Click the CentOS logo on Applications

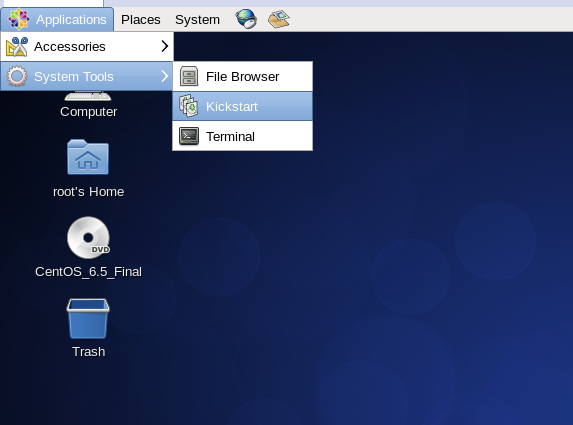point(19,19)
